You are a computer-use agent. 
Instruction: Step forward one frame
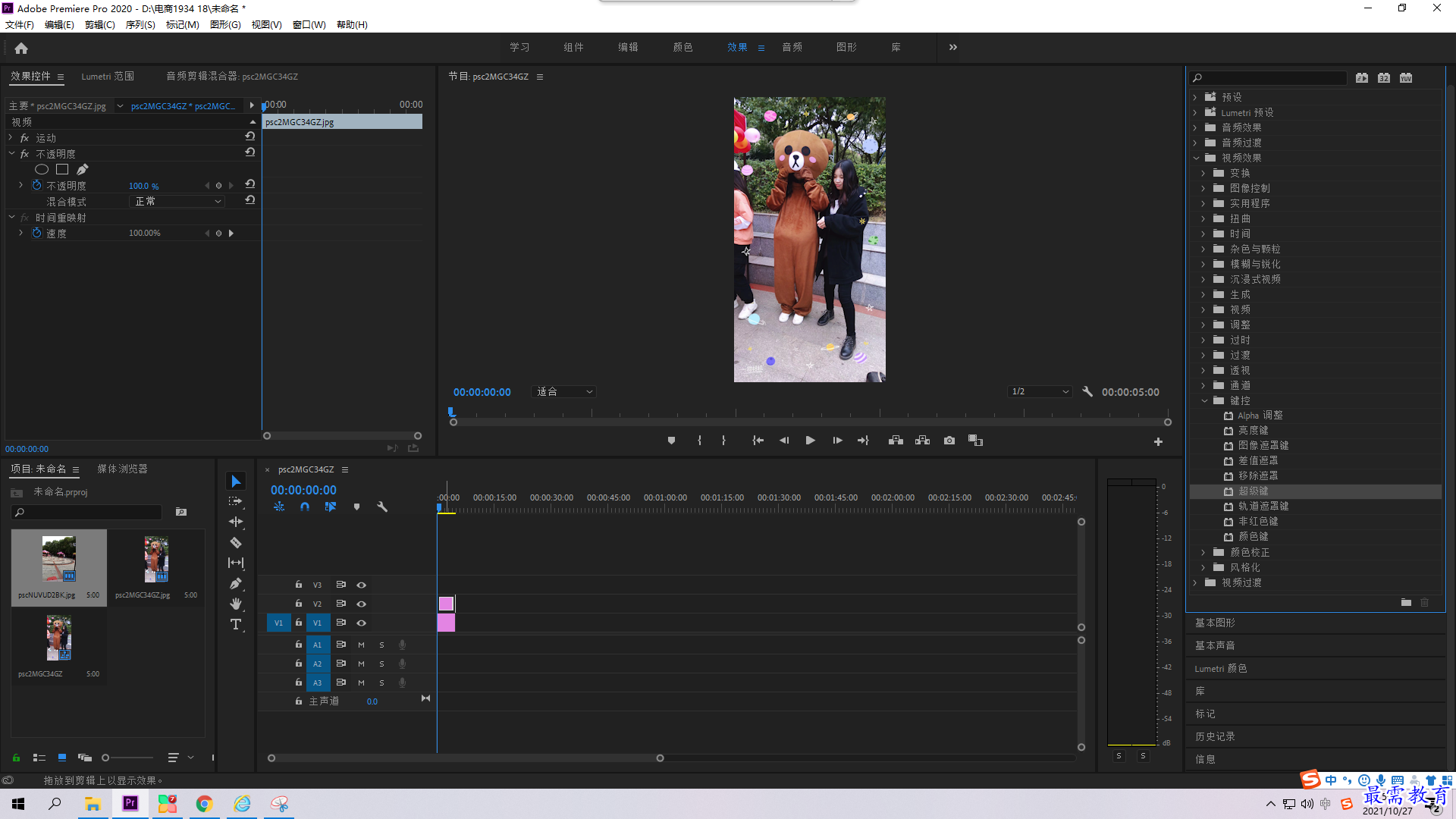[837, 441]
